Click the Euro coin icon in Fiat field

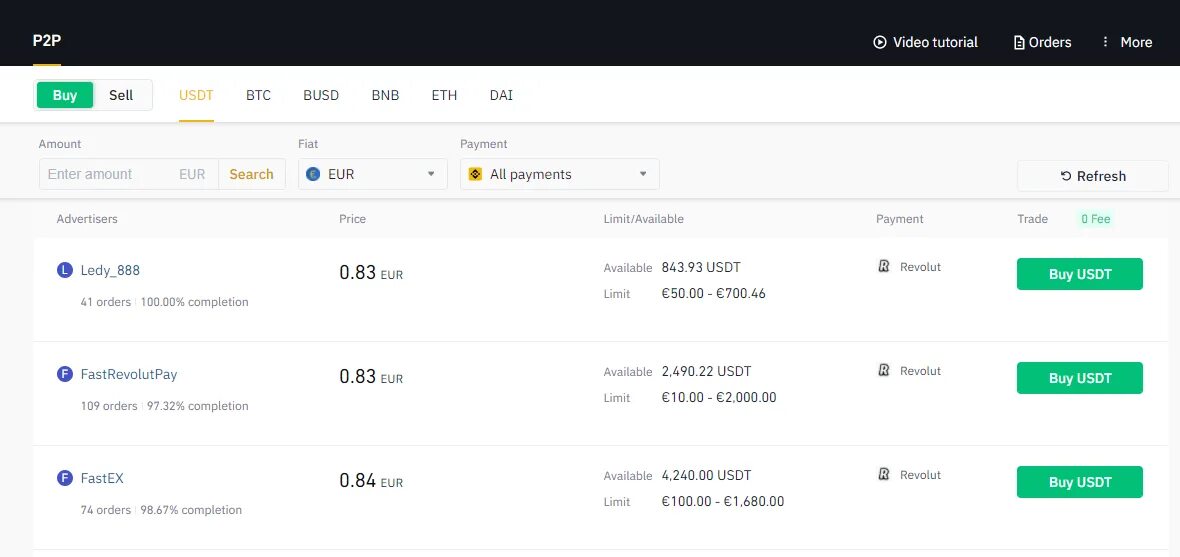313,174
